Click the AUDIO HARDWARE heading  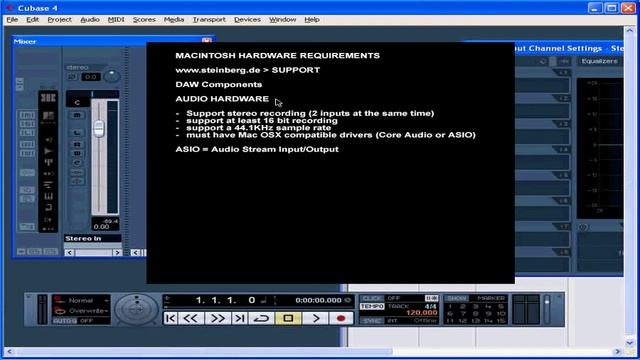222,99
